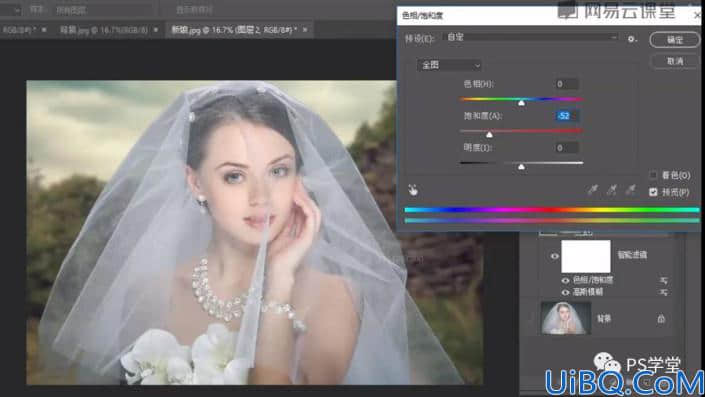This screenshot has width=705, height=397.
Task: Toggle visibility of 高斯模糊 smart filter
Action: point(566,292)
